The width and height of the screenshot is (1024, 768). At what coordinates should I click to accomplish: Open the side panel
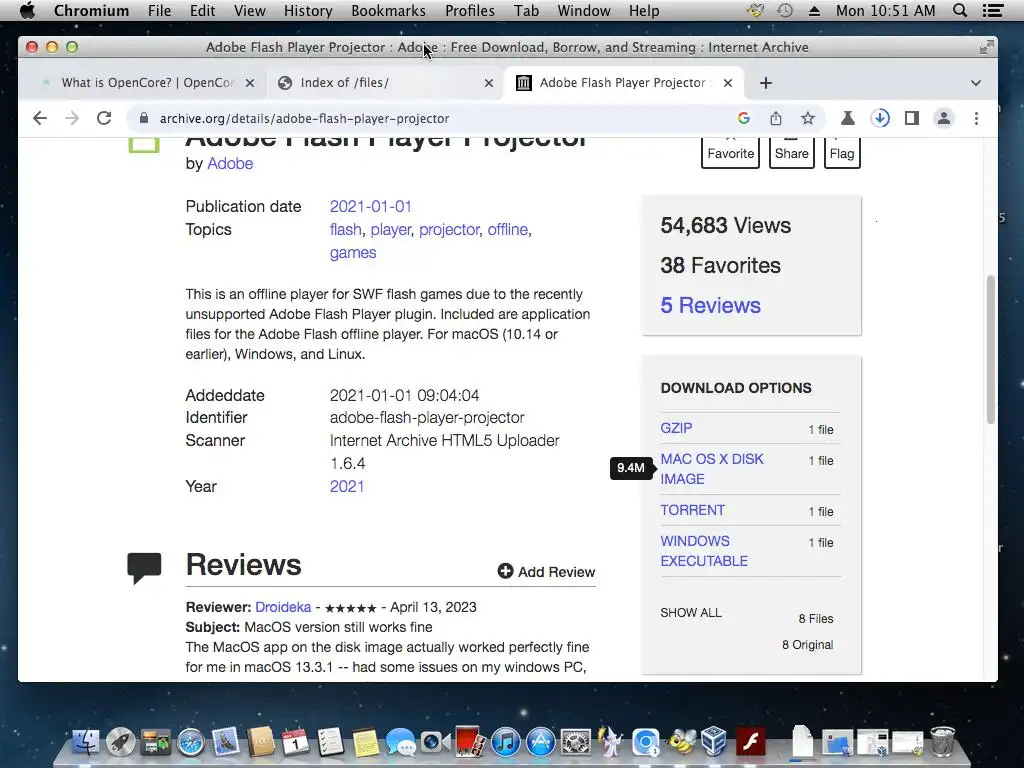coord(912,118)
